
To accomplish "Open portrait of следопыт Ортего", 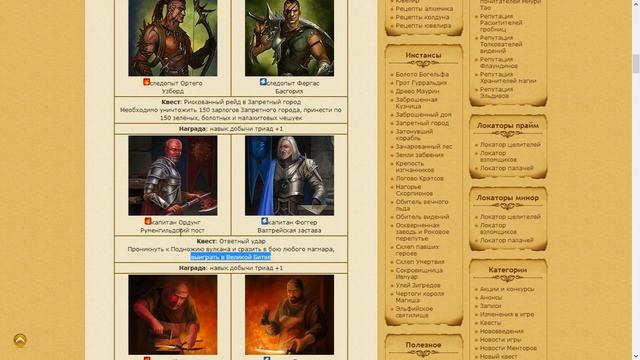I will 173,38.
